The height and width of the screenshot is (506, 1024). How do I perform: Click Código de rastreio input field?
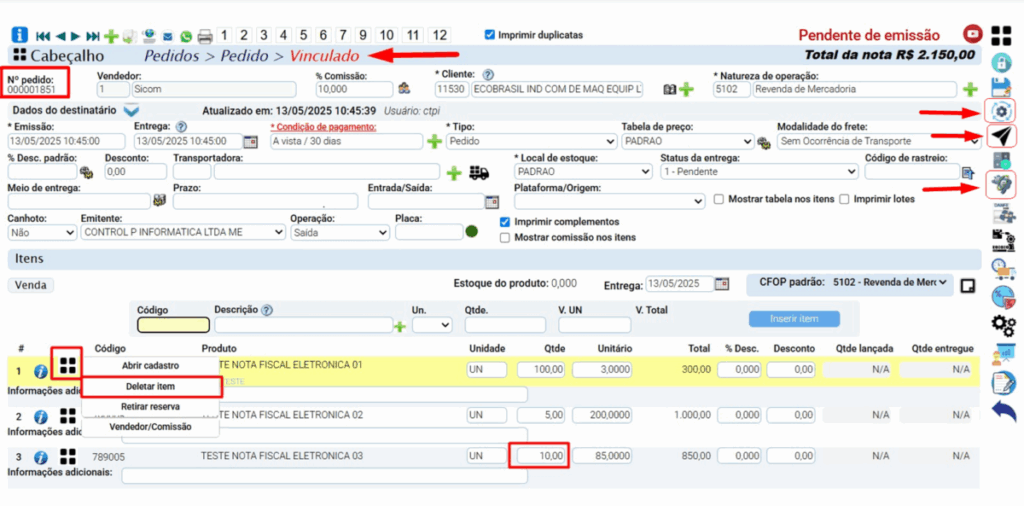click(x=912, y=172)
